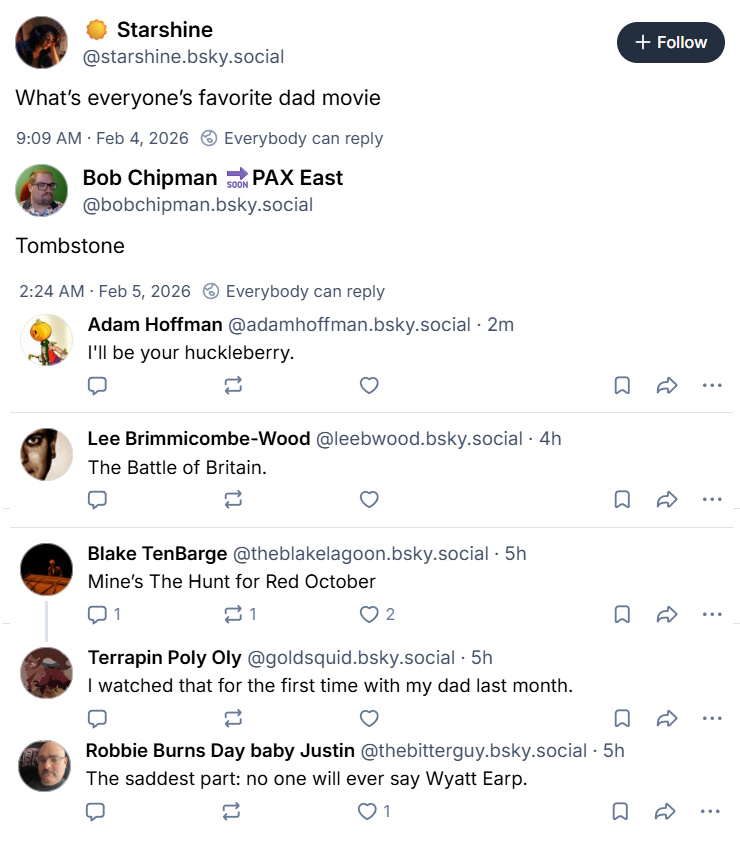Viewport: 740px width, 842px height.
Task: Open @theblakelagoon.bsky.social profile link
Action: click(361, 554)
